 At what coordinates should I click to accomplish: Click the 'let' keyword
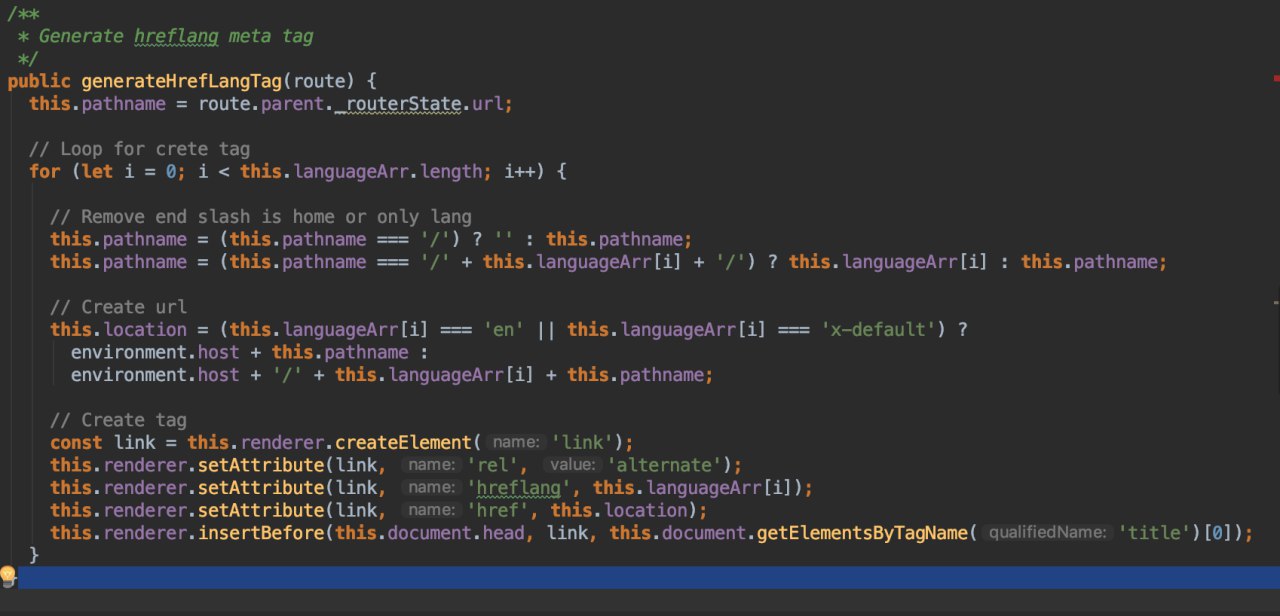95,172
